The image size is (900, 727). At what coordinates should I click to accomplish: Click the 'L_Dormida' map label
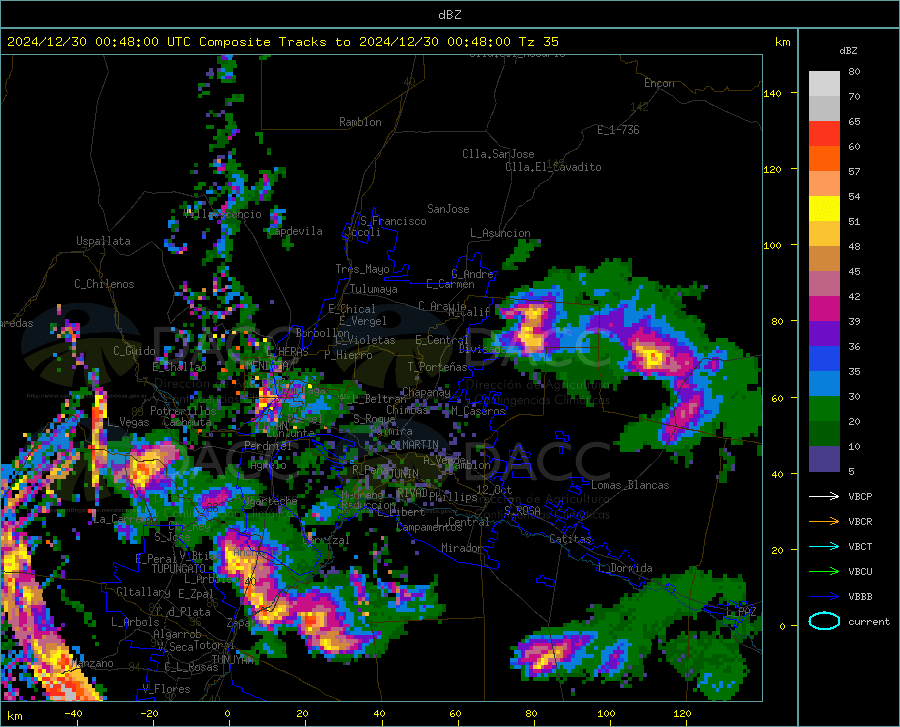tap(624, 568)
